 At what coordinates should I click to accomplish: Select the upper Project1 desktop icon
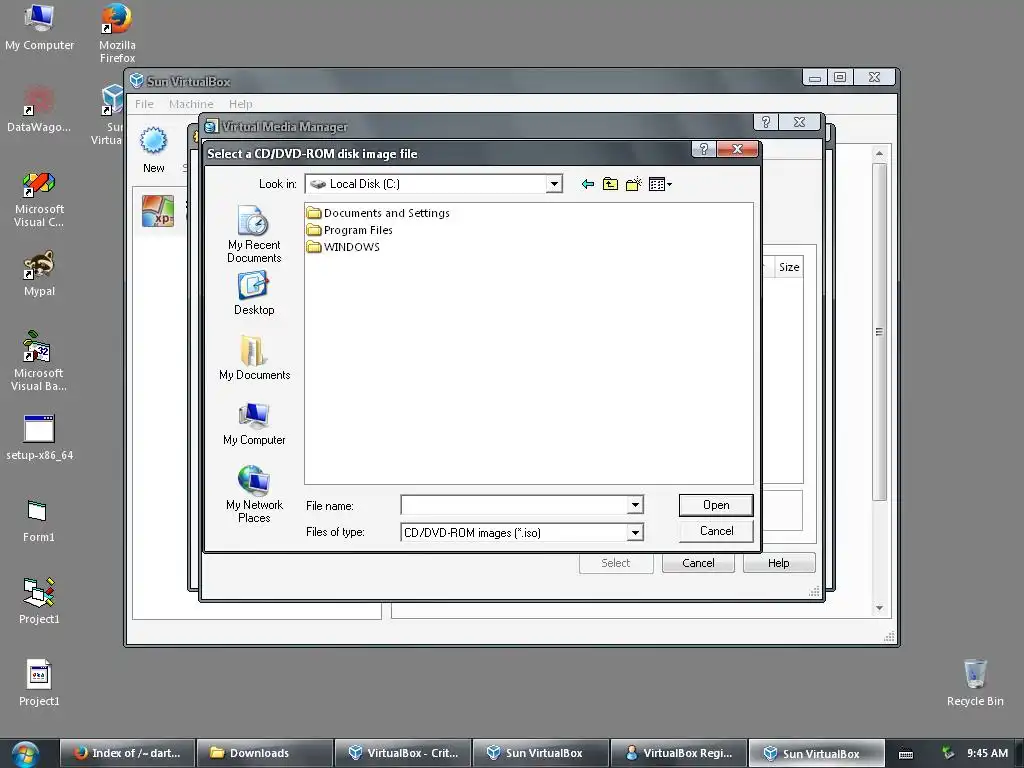(39, 601)
